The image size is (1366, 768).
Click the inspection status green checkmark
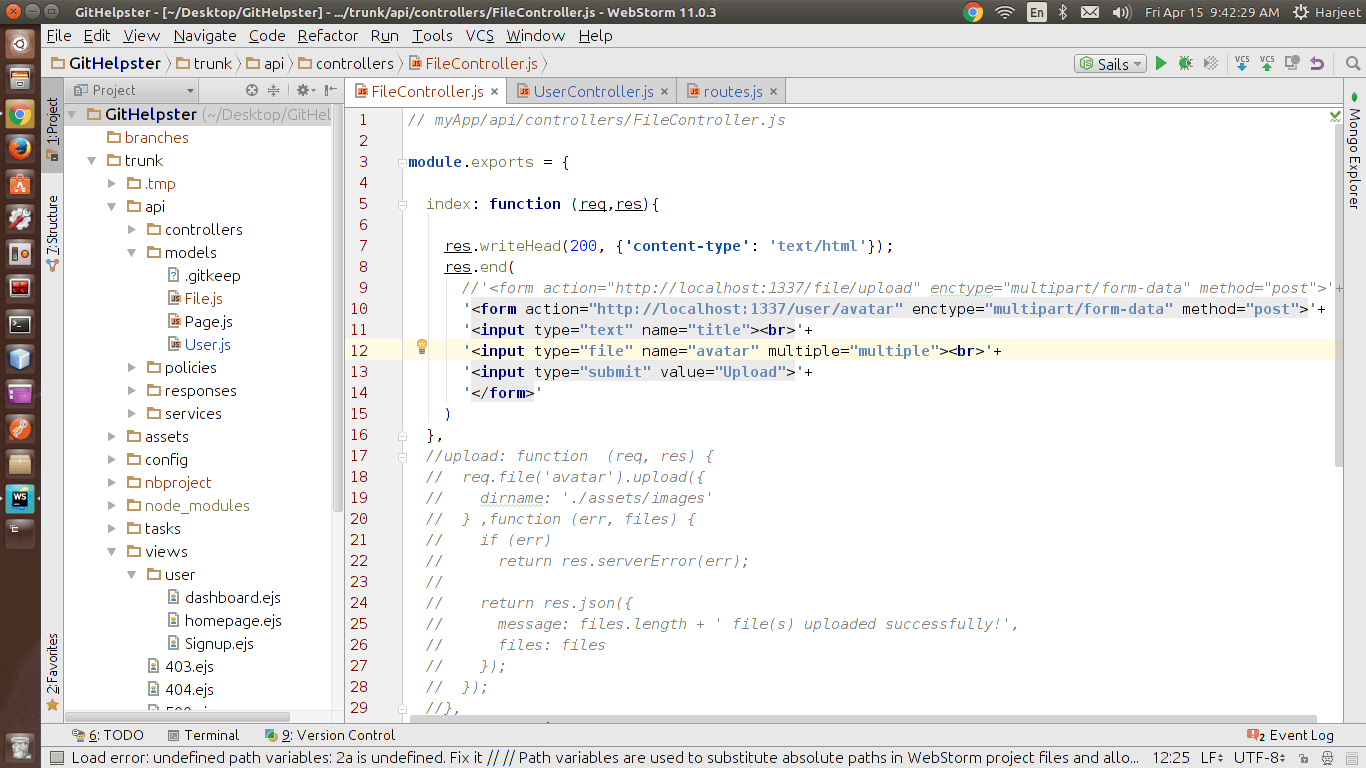click(x=1336, y=117)
